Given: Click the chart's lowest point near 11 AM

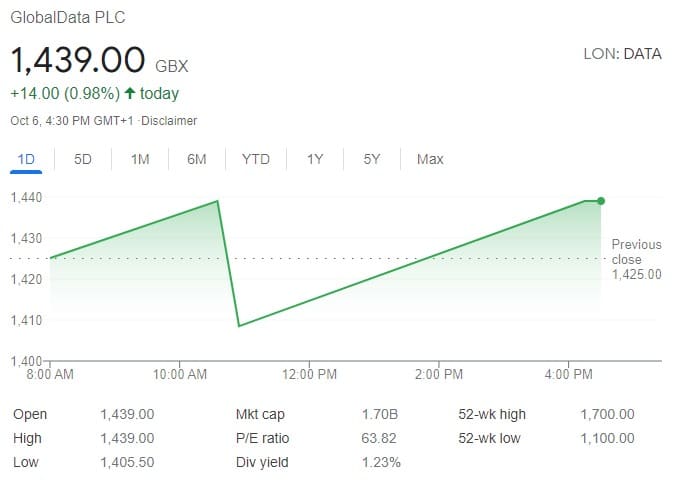Looking at the screenshot, I should pyautogui.click(x=239, y=326).
